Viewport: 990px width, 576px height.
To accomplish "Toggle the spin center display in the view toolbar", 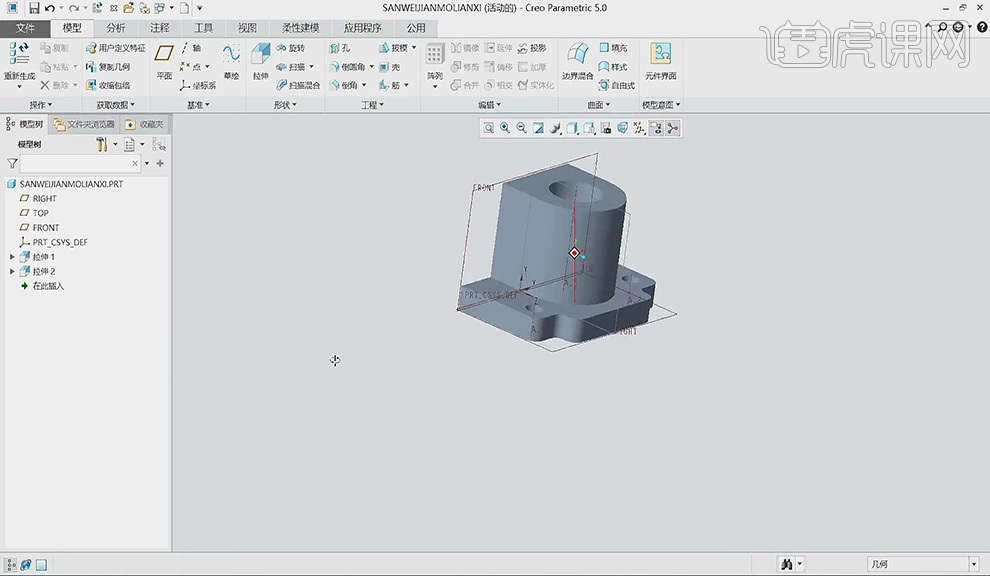I will point(672,128).
